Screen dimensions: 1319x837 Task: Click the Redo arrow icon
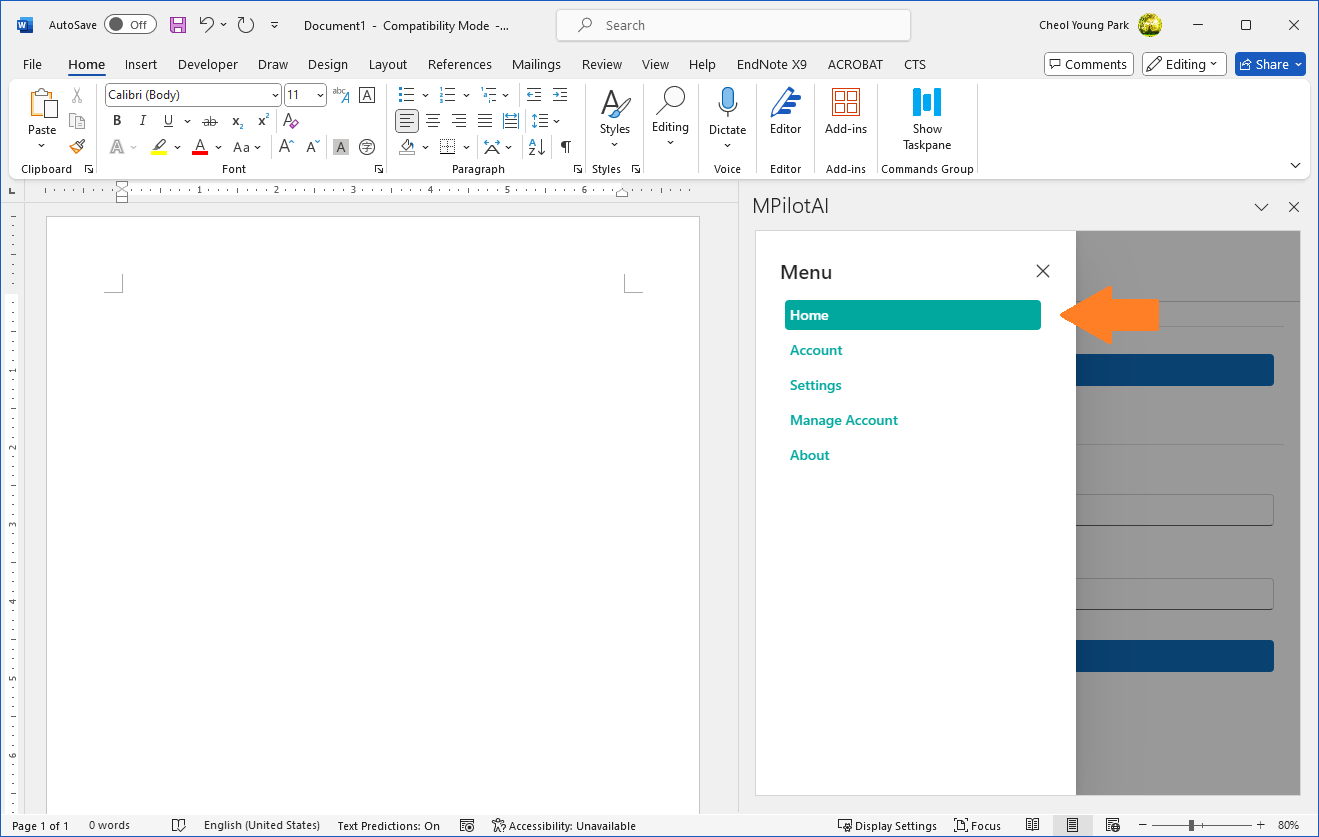(246, 25)
